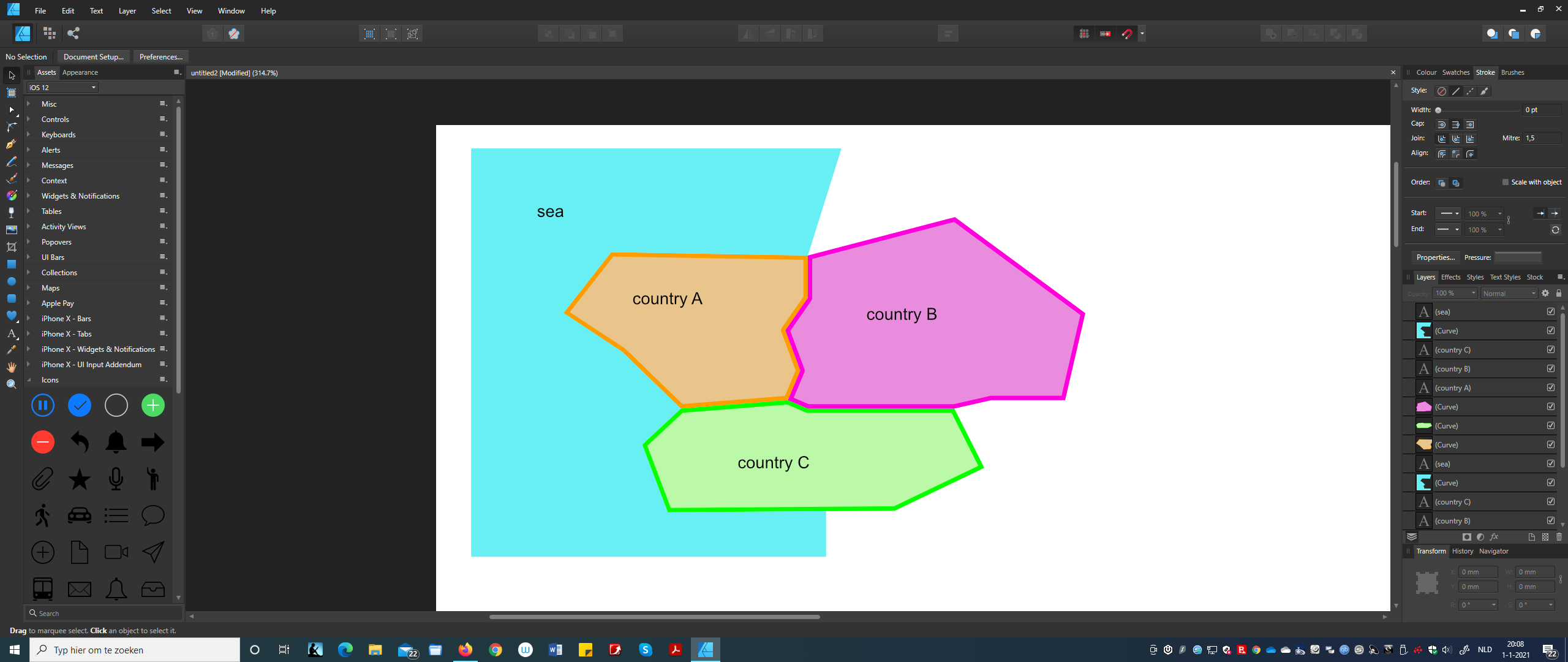The height and width of the screenshot is (662, 1568).
Task: Select the Fill gradient tool
Action: point(11,196)
